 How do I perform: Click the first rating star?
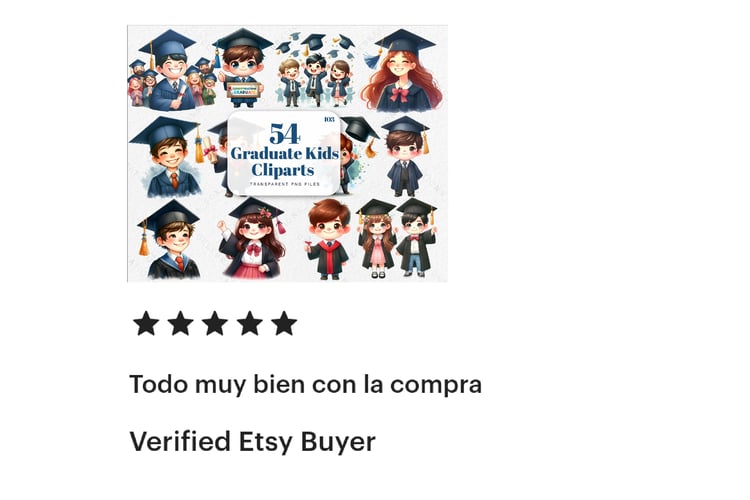pos(146,323)
